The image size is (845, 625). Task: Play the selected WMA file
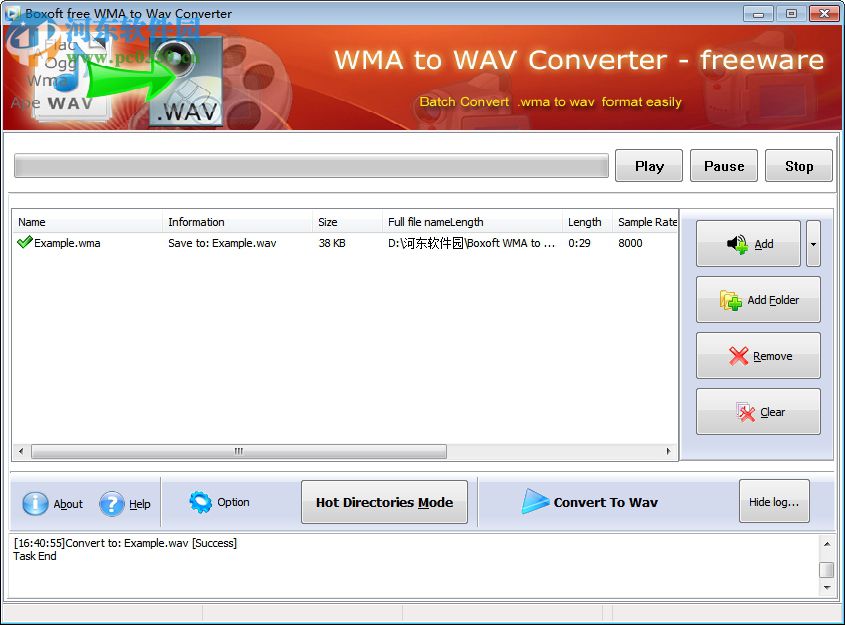648,165
